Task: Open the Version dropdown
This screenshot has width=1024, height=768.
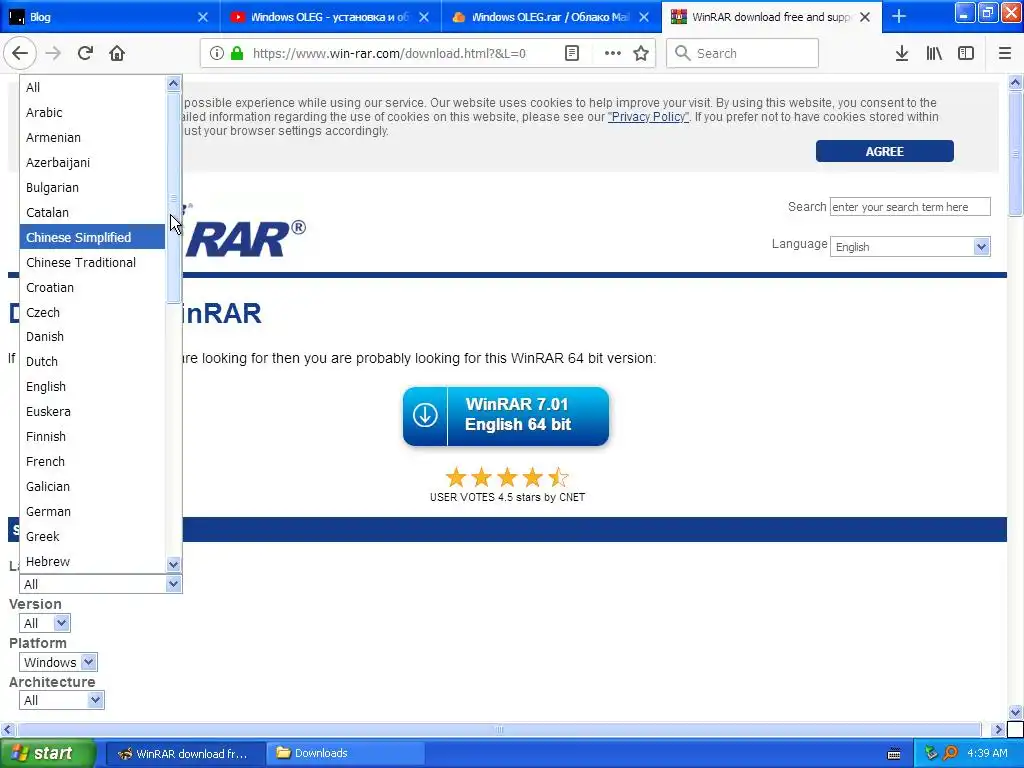Action: click(44, 623)
